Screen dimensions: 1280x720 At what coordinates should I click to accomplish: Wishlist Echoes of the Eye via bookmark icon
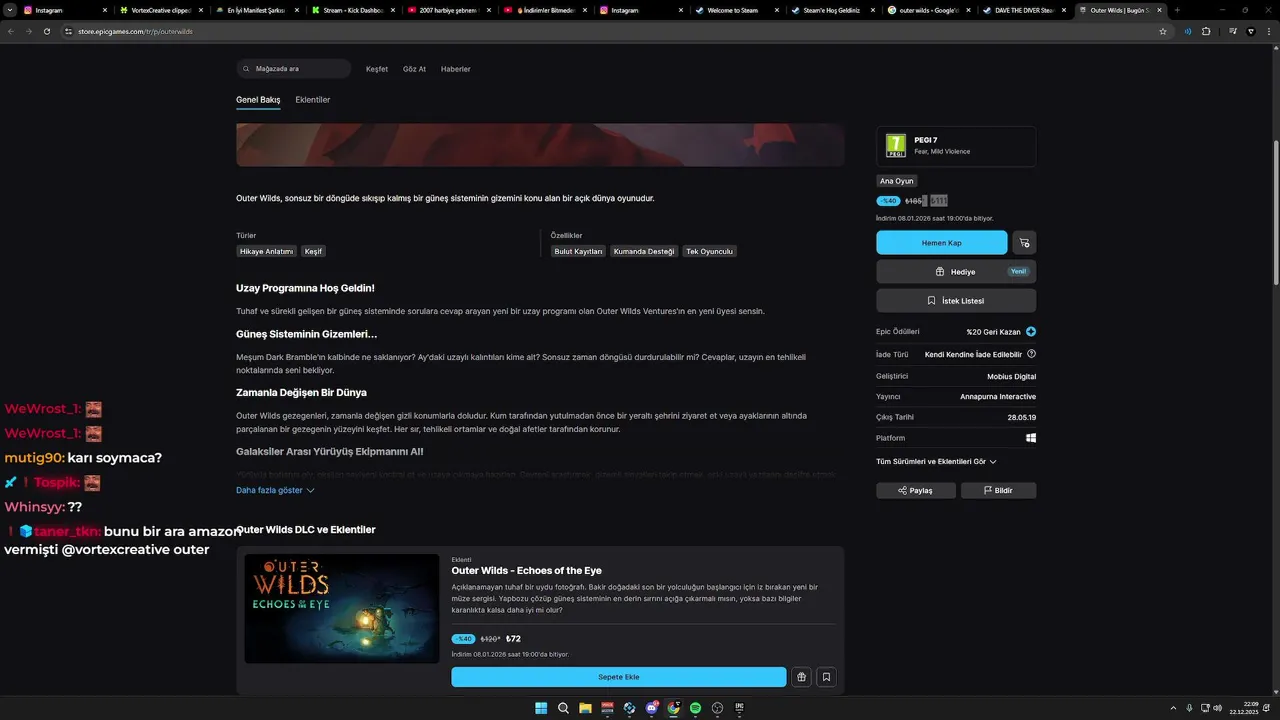[x=826, y=677]
